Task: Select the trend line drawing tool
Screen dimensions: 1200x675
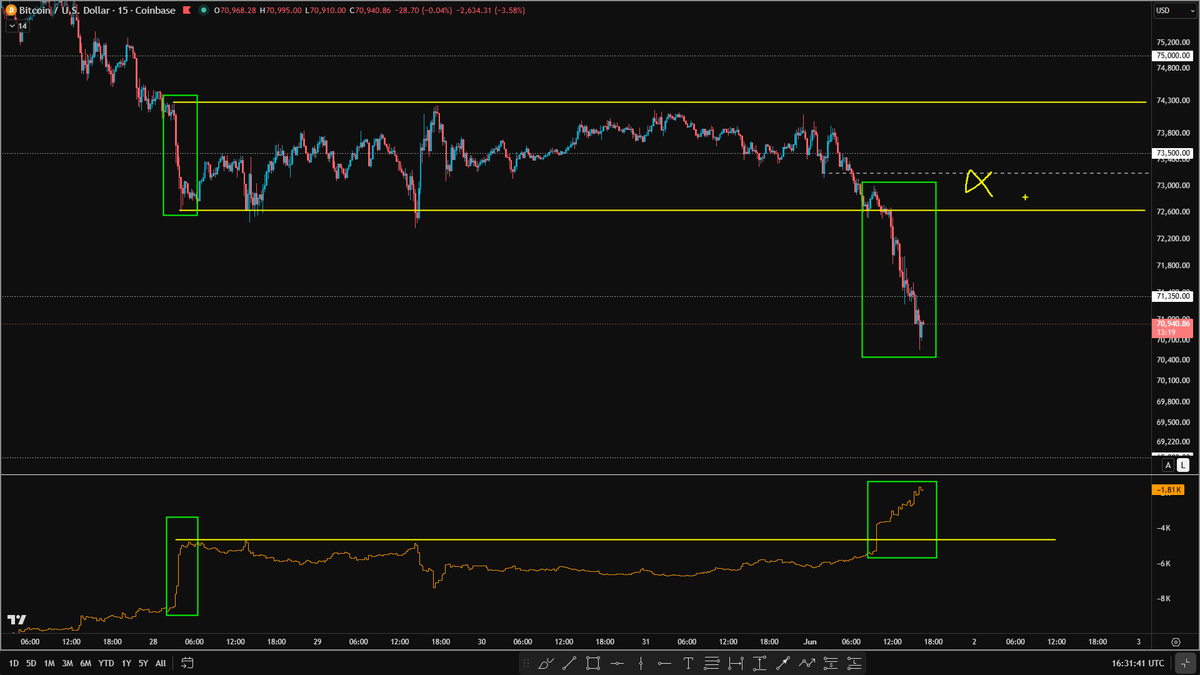Action: [x=569, y=663]
